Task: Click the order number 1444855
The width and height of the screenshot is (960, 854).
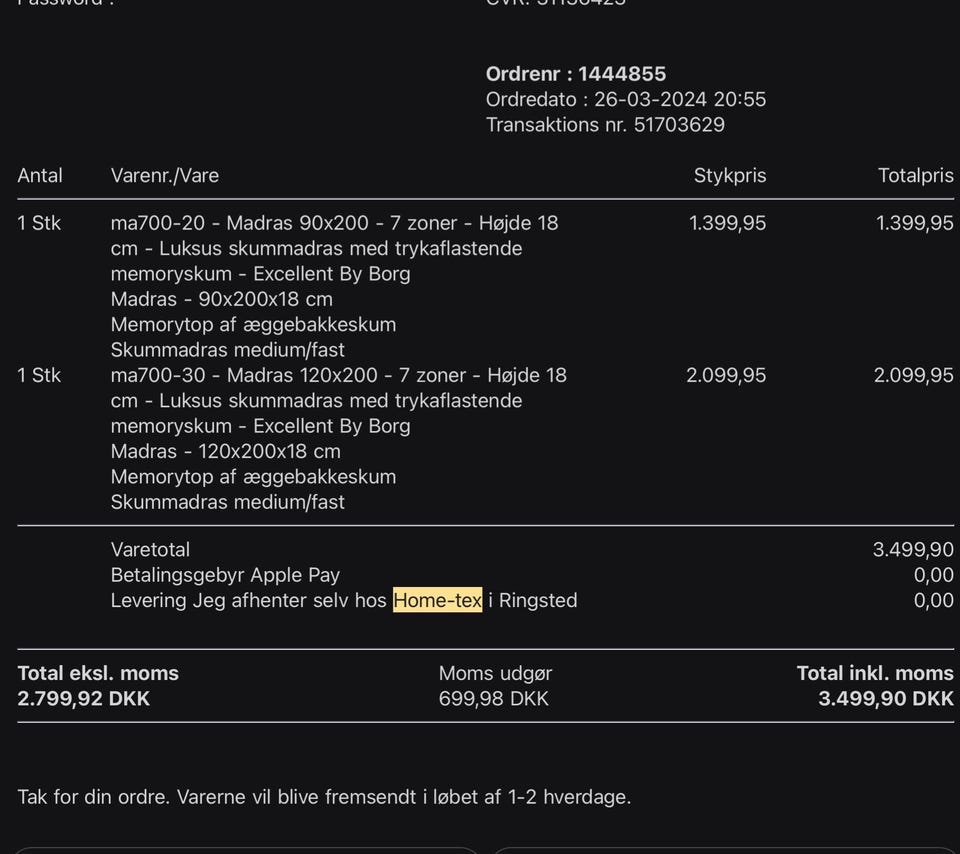Action: coord(622,74)
